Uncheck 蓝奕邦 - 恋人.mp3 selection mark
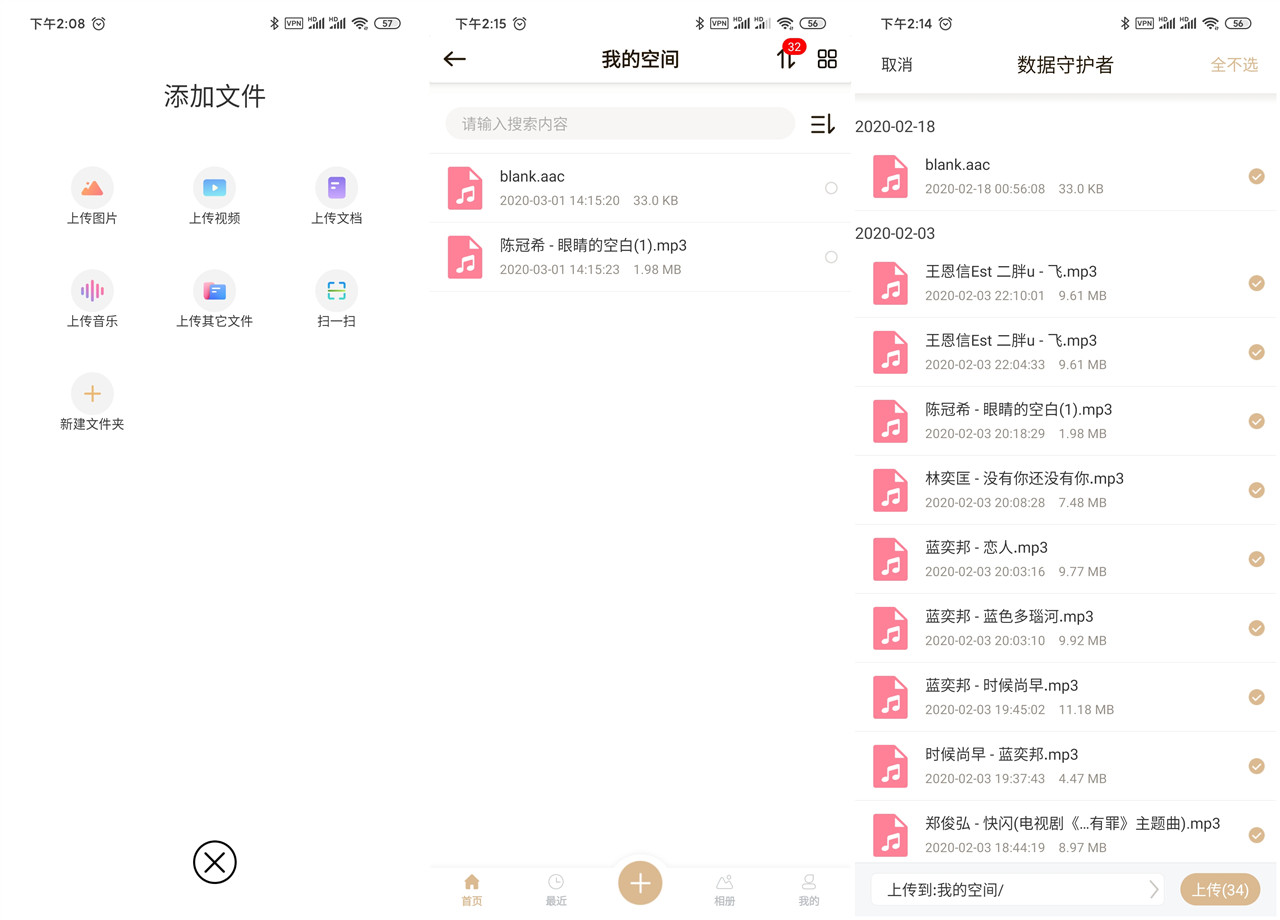The image size is (1280, 920). pyautogui.click(x=1256, y=559)
